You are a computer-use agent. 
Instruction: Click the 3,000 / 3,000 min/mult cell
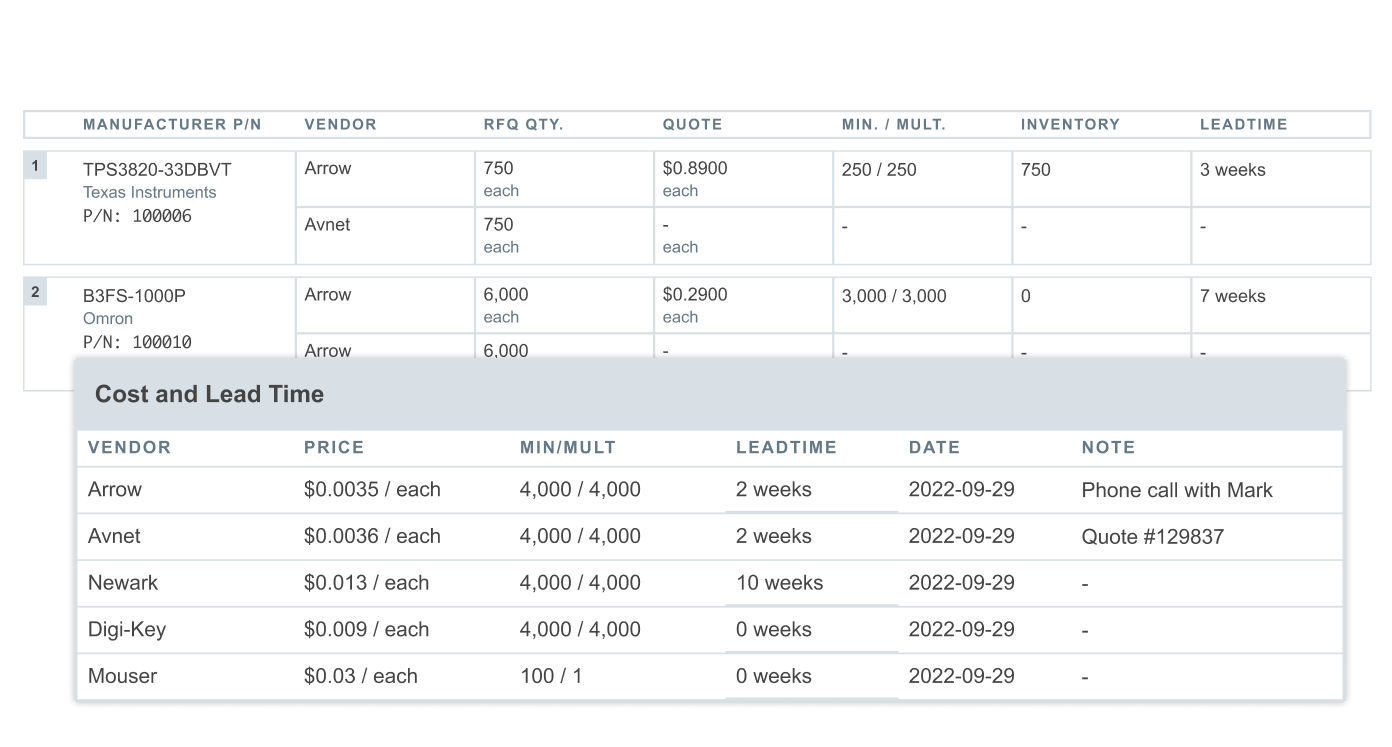[922, 305]
